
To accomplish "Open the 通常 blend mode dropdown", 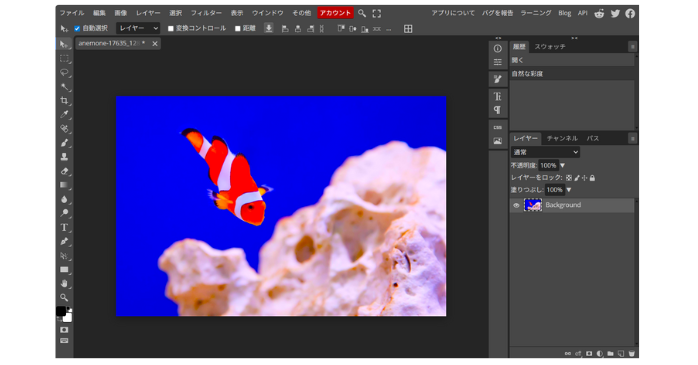I will [545, 152].
